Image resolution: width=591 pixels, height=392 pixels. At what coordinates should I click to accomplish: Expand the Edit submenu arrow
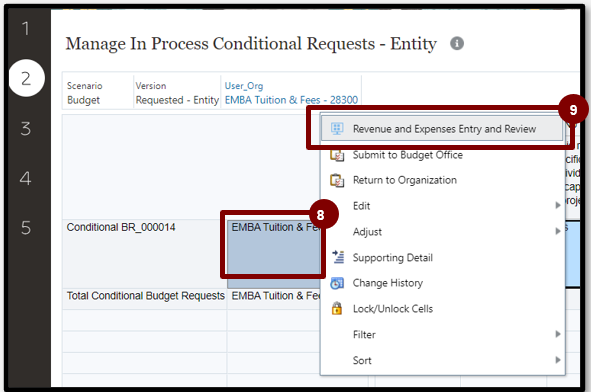[x=558, y=205]
